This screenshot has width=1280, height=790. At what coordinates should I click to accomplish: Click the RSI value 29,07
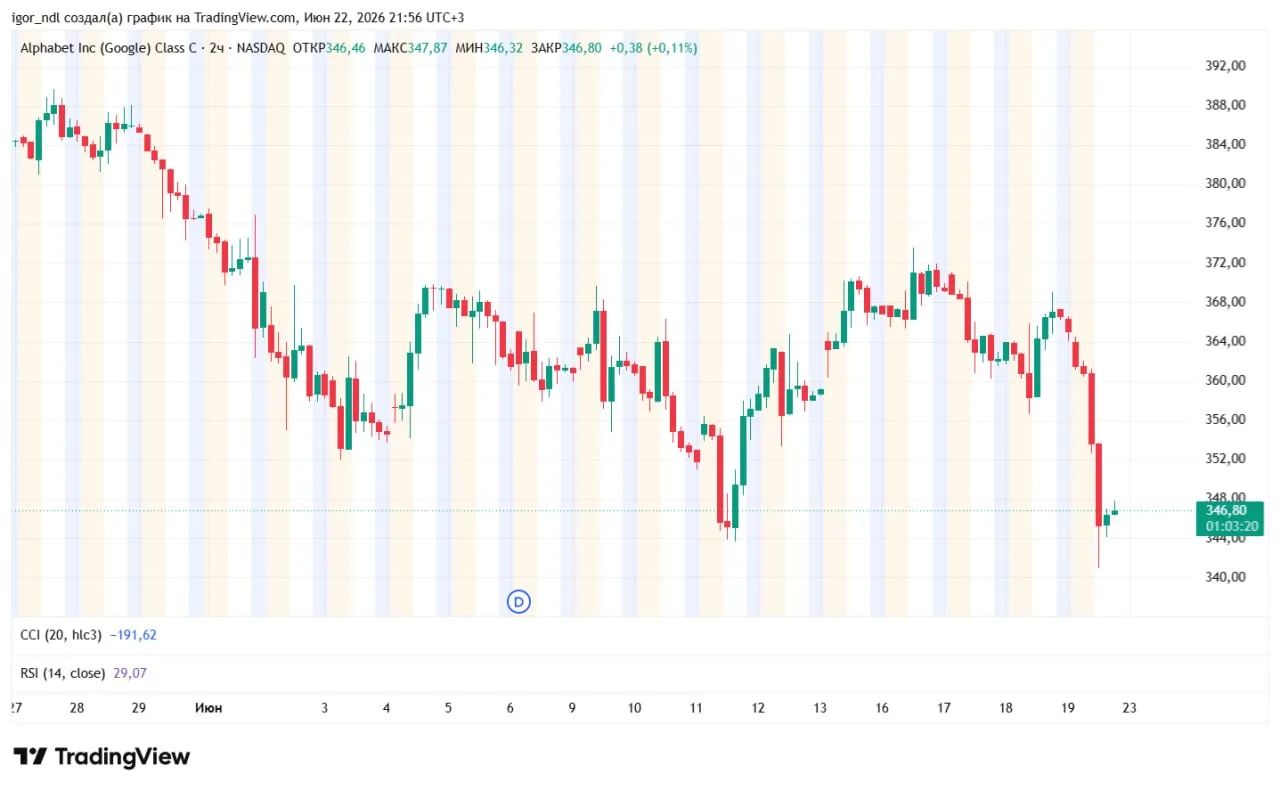130,673
